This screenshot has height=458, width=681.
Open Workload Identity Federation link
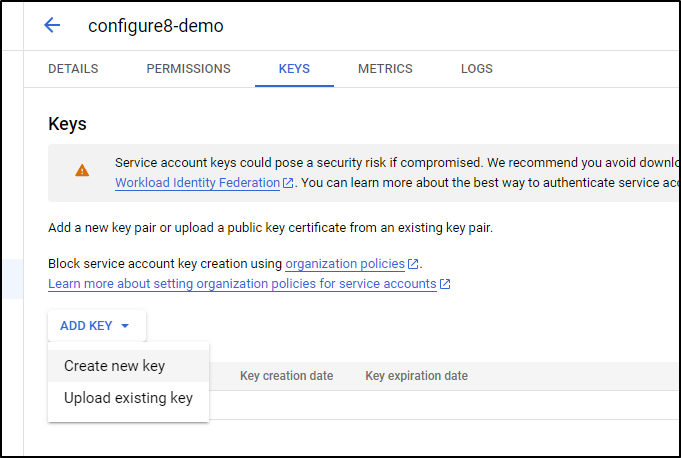point(198,183)
